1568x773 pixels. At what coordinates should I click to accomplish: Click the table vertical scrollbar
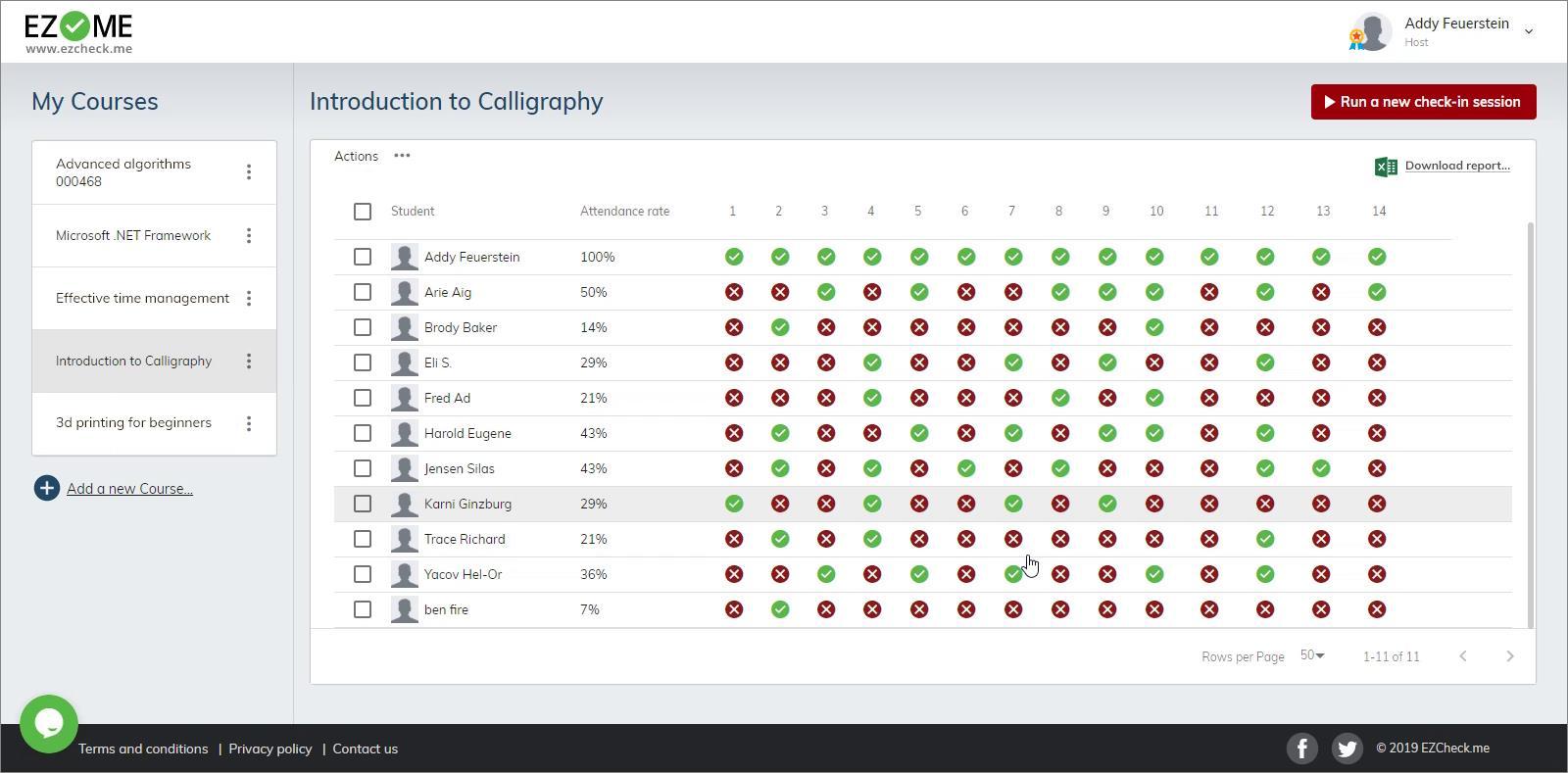pyautogui.click(x=1530, y=424)
